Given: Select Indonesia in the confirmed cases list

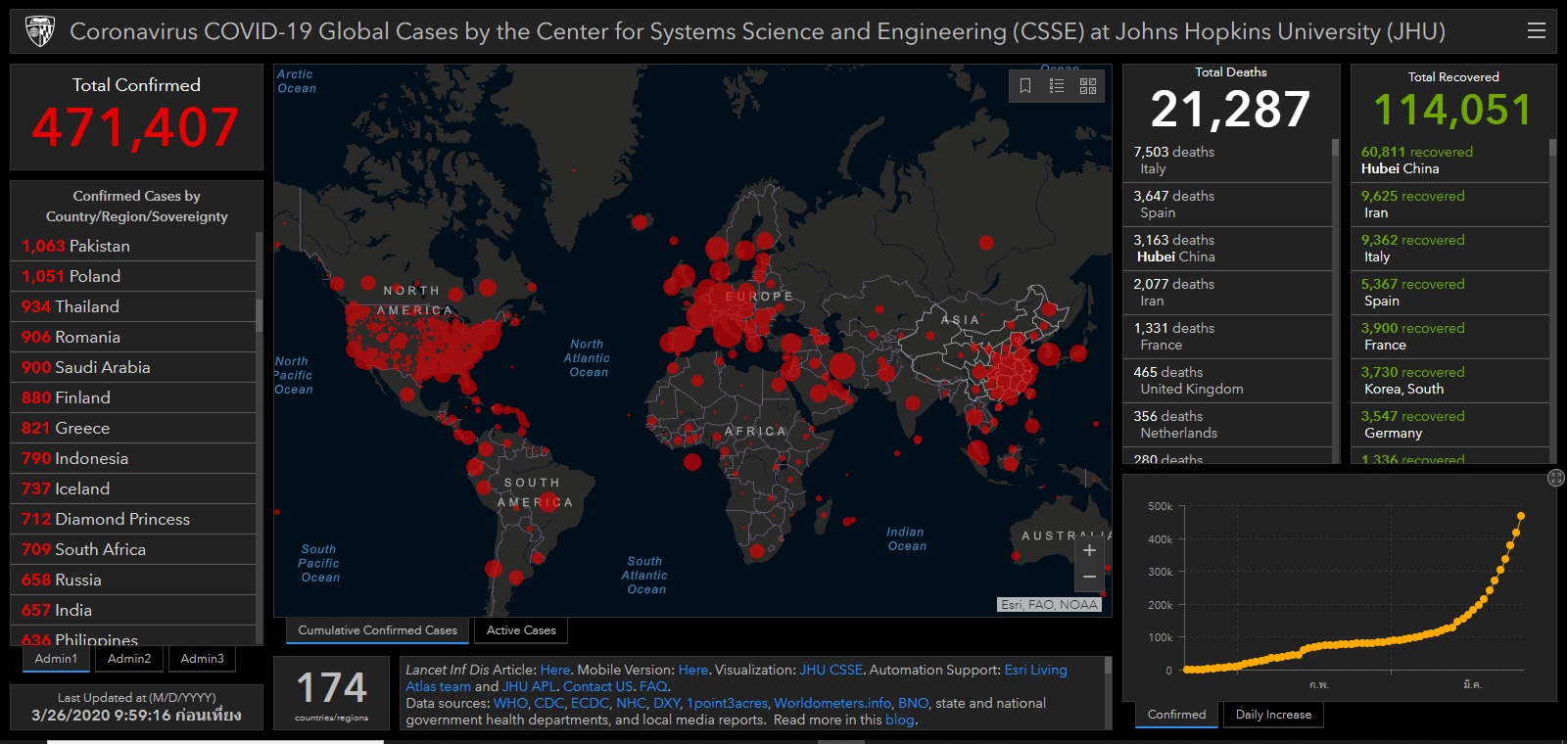Looking at the screenshot, I should [133, 458].
